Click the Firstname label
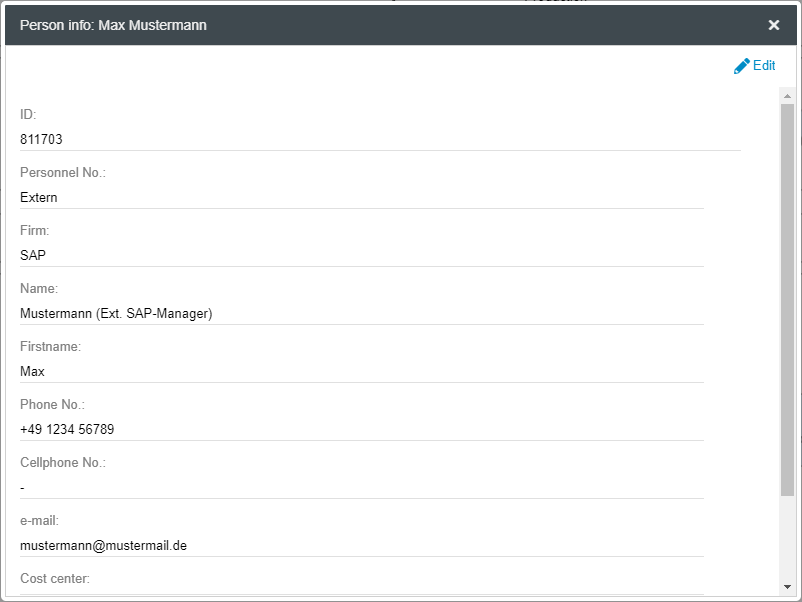The image size is (802, 602). (x=50, y=347)
